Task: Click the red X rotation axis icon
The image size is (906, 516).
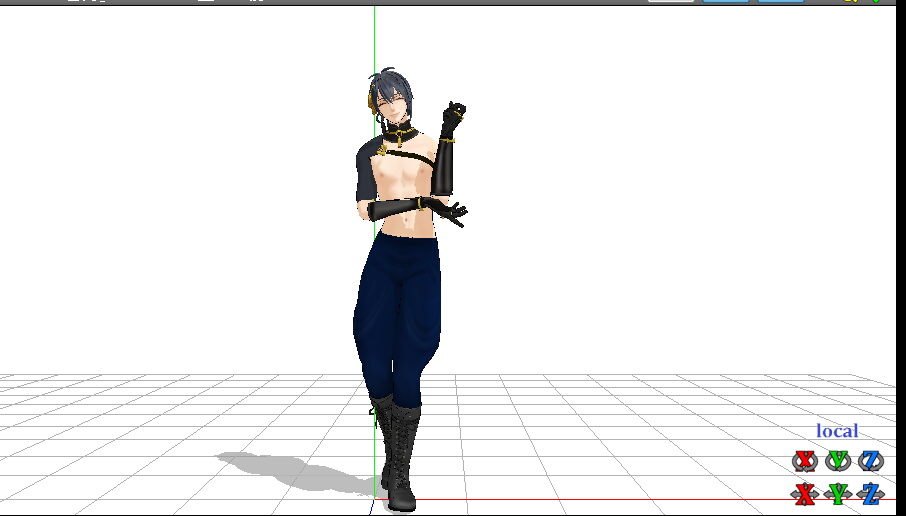Action: [805, 461]
